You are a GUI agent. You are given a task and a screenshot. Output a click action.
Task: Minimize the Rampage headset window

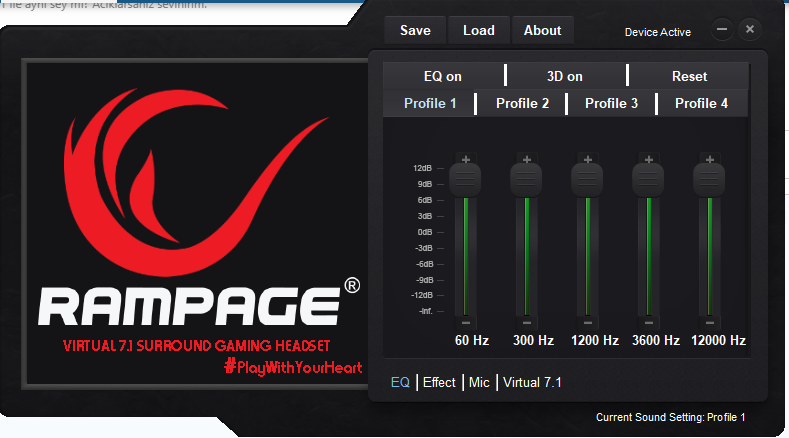click(x=722, y=30)
